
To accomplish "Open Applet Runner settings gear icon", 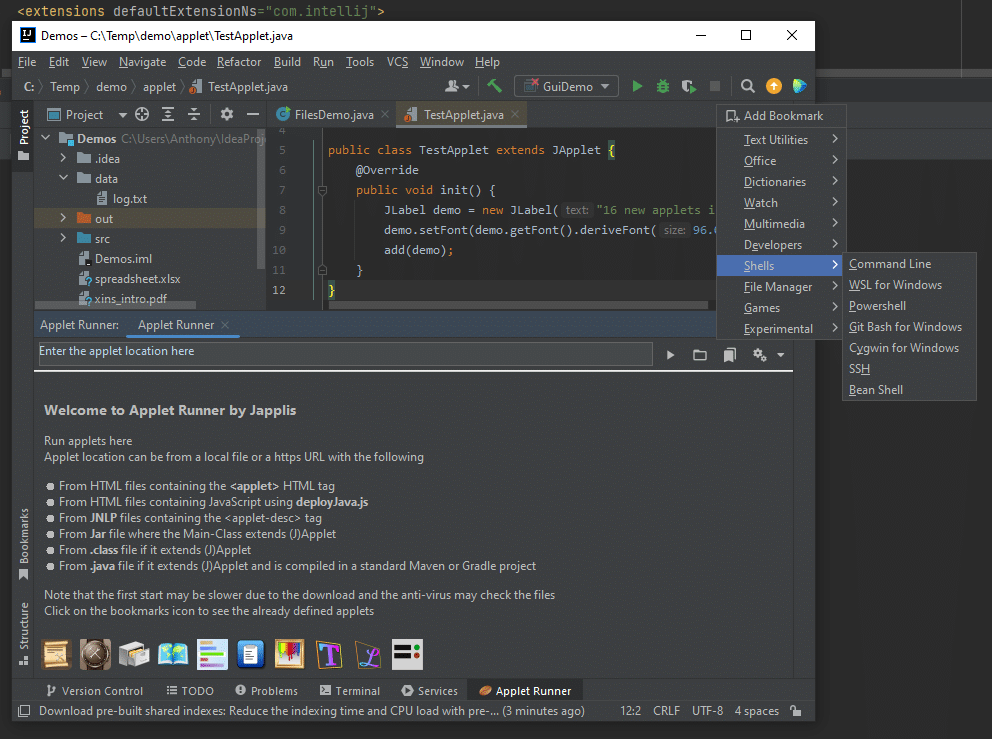I will 759,355.
